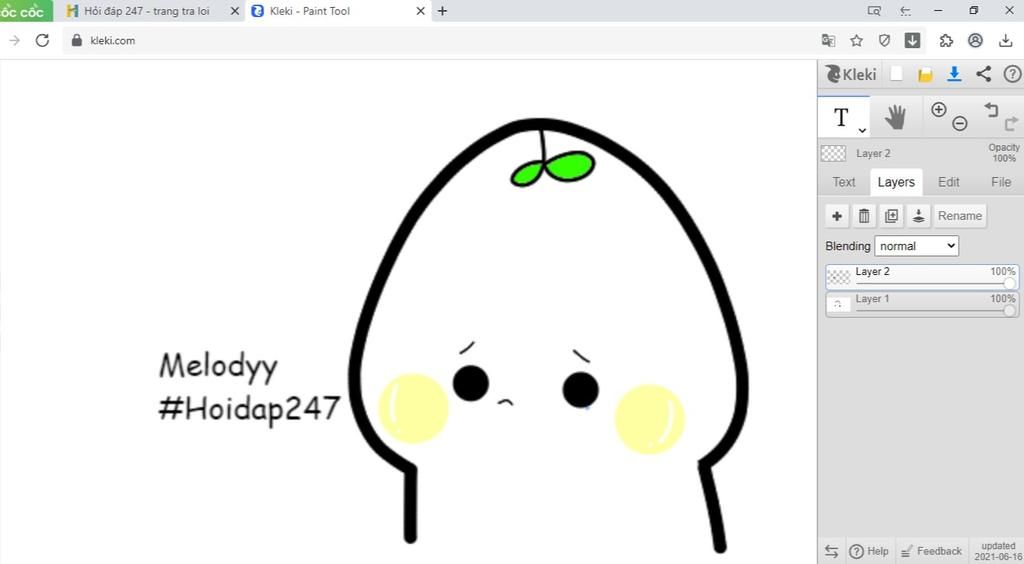
Task: Open browser downloads tray icon
Action: click(x=1005, y=40)
